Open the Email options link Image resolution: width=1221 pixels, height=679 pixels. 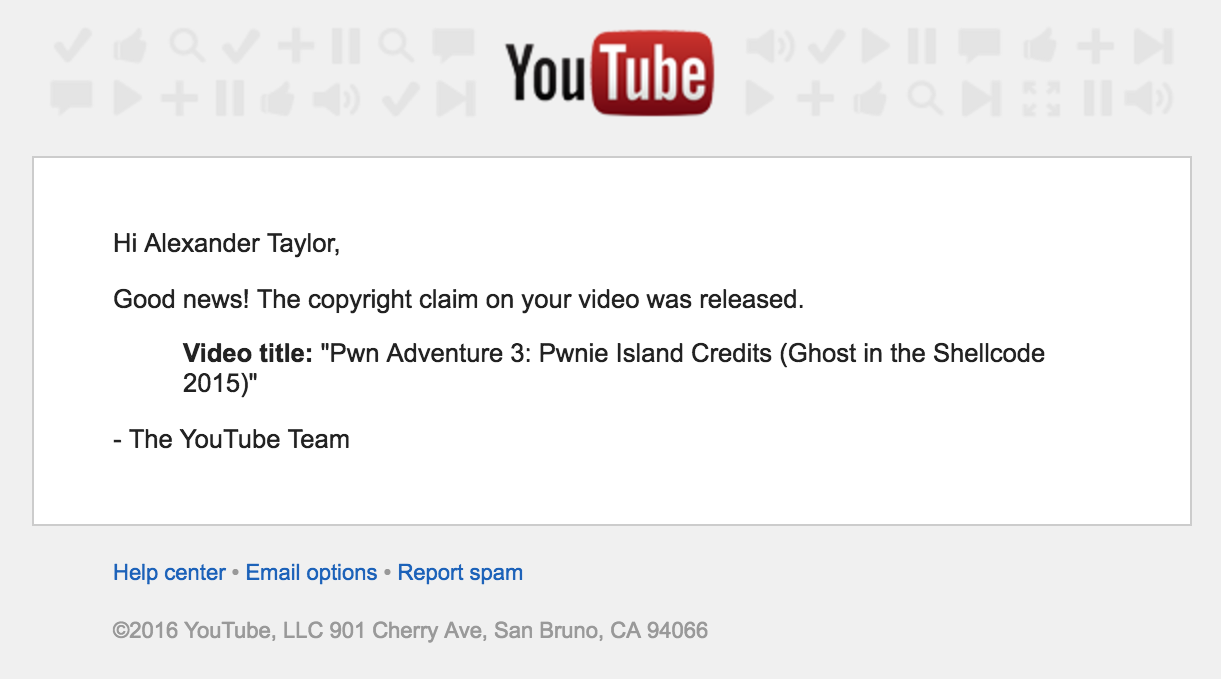pyautogui.click(x=311, y=573)
